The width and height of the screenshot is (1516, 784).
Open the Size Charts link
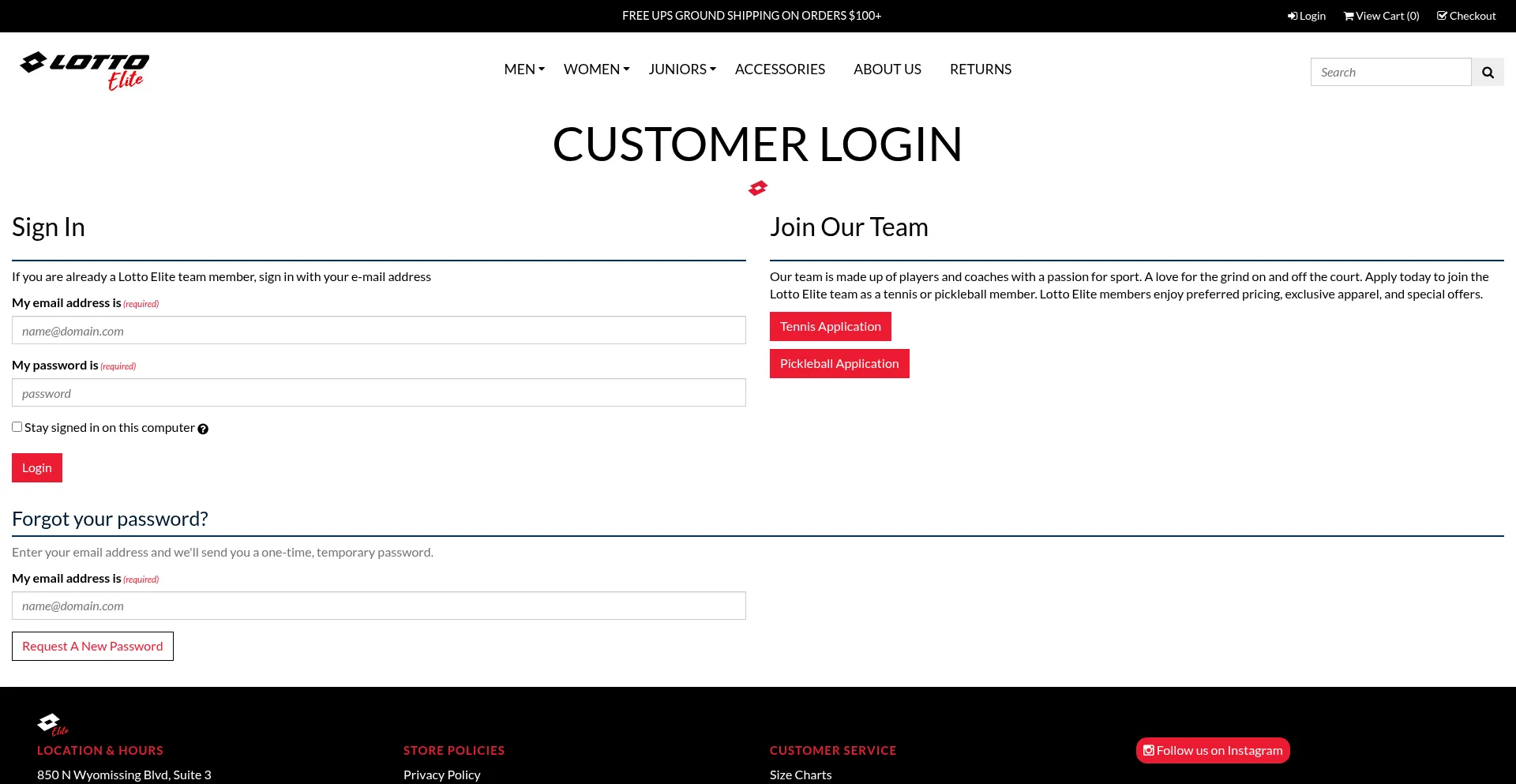click(x=801, y=775)
